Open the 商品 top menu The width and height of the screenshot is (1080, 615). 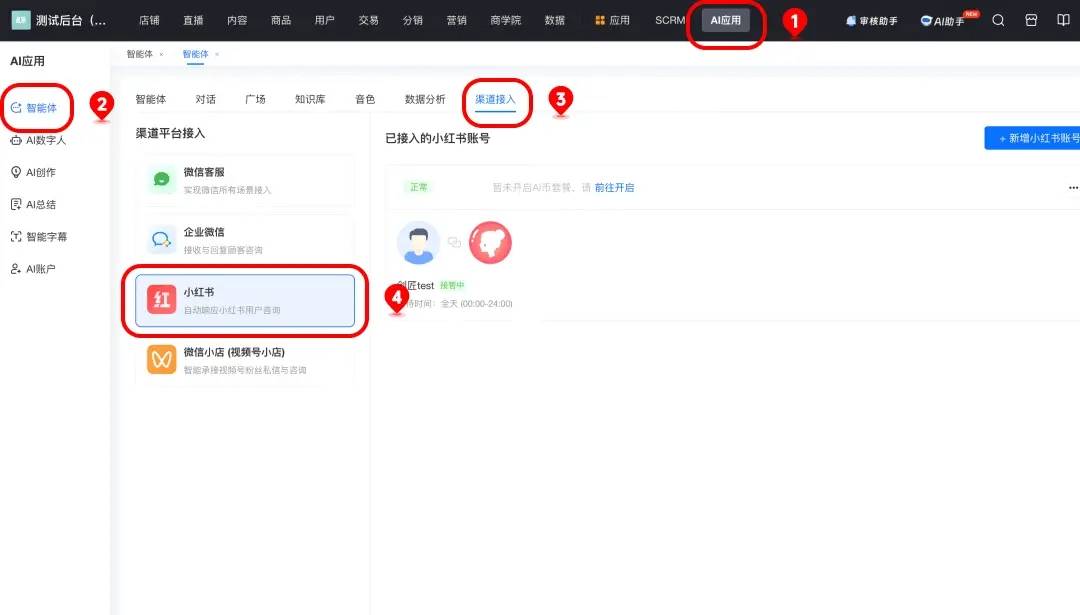click(281, 21)
